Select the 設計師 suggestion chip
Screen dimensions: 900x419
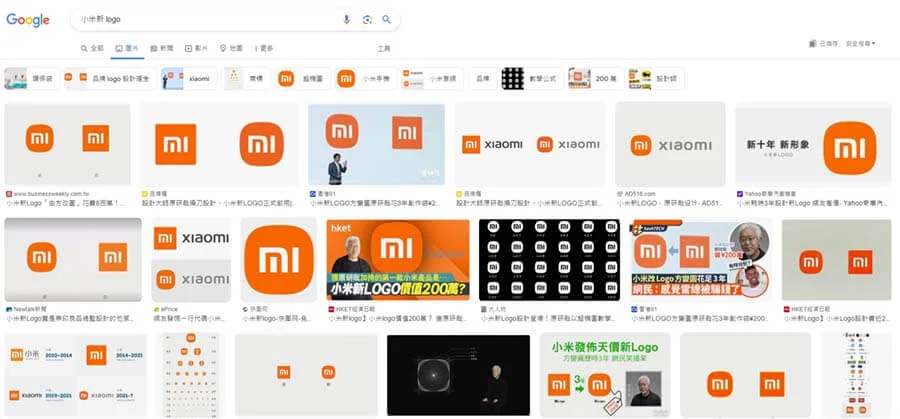tap(656, 79)
